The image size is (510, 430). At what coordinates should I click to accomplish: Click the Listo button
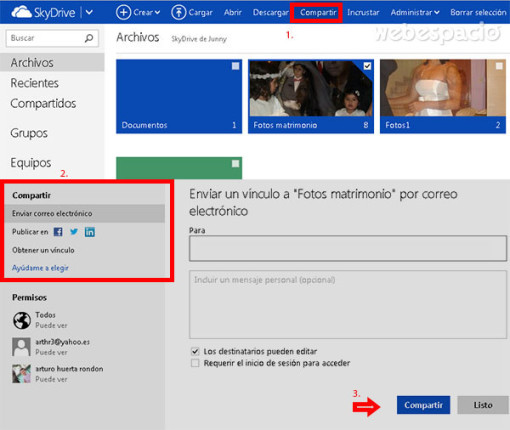(483, 405)
